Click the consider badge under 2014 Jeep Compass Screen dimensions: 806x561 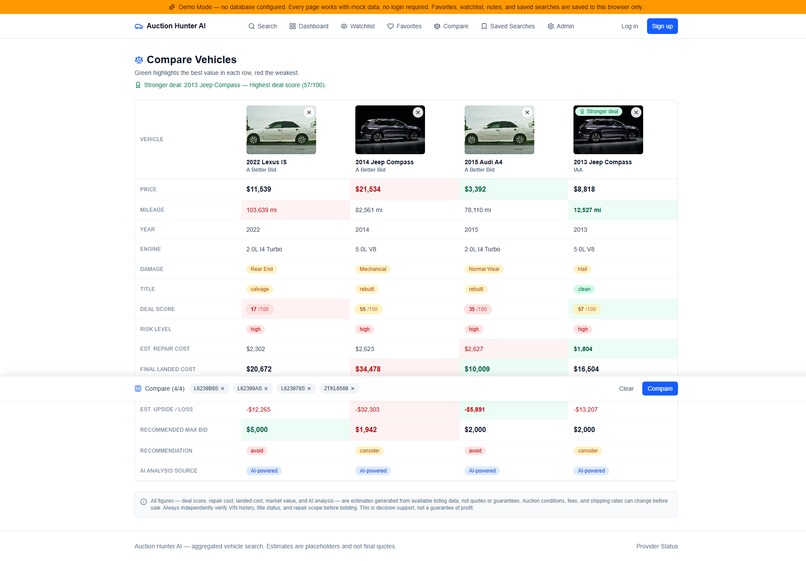370,450
